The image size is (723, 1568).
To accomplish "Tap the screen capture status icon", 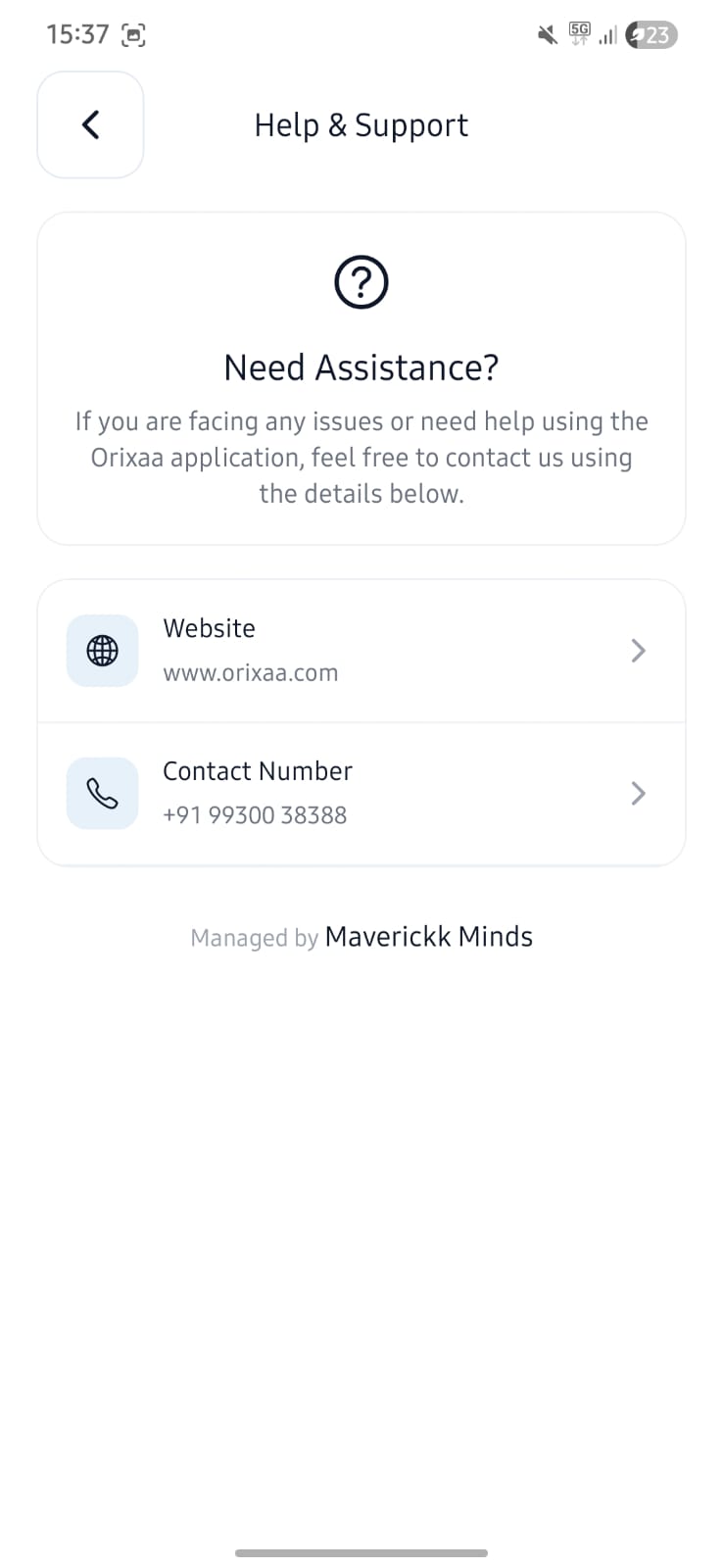I will 133,35.
